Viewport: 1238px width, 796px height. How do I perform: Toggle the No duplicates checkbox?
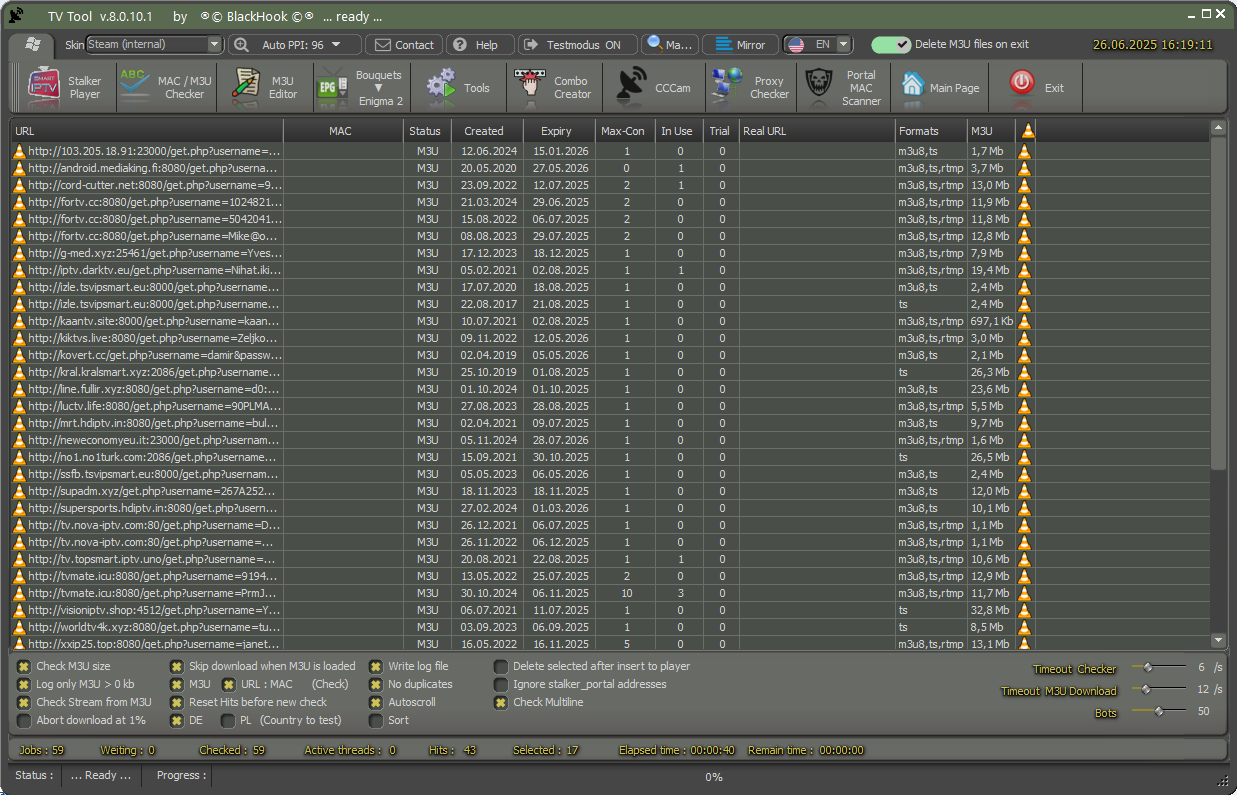point(376,685)
